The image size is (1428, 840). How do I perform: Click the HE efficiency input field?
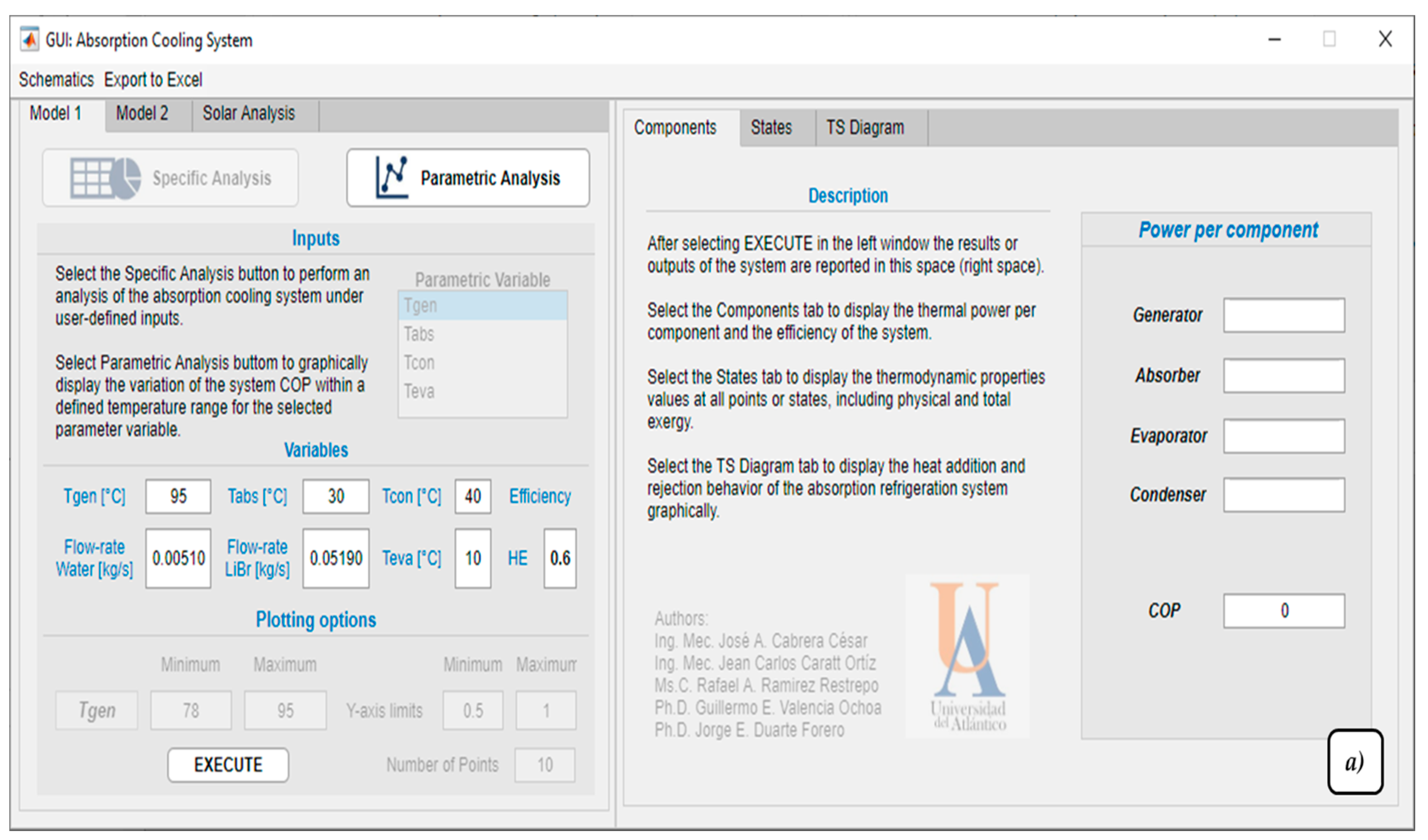pos(560,558)
